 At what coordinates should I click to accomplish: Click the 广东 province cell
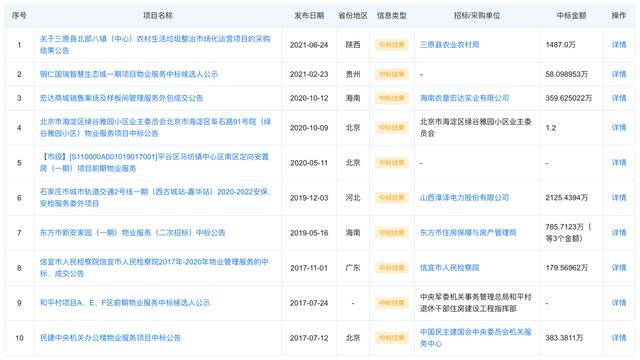pyautogui.click(x=353, y=268)
